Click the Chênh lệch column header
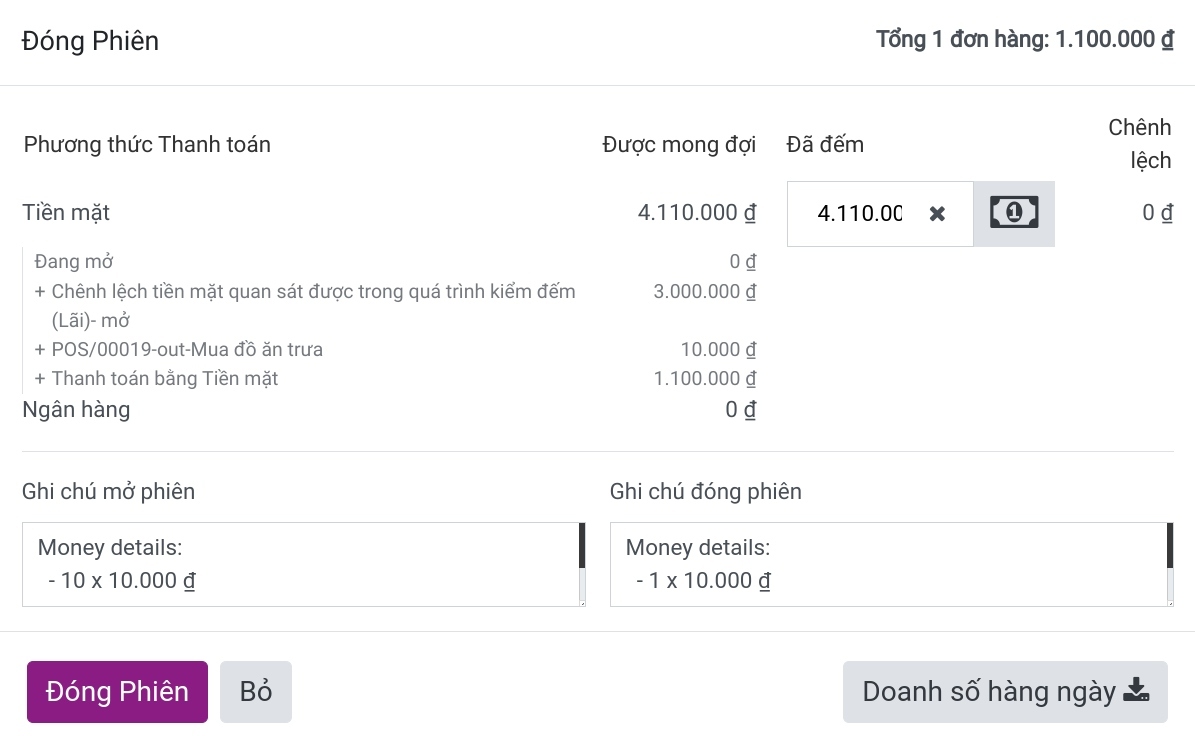This screenshot has height=743, width=1195. [x=1139, y=144]
